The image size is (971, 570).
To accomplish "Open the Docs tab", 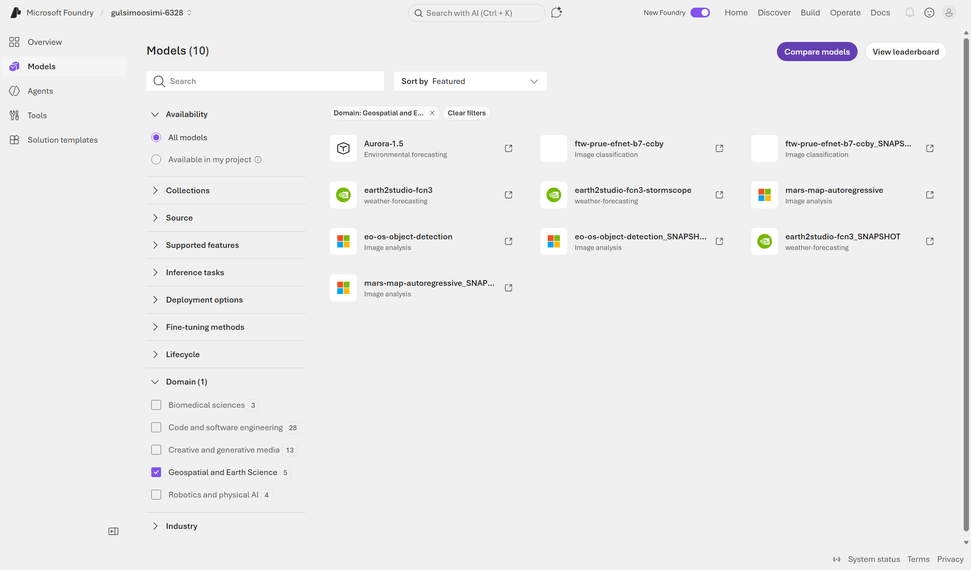I will [880, 12].
